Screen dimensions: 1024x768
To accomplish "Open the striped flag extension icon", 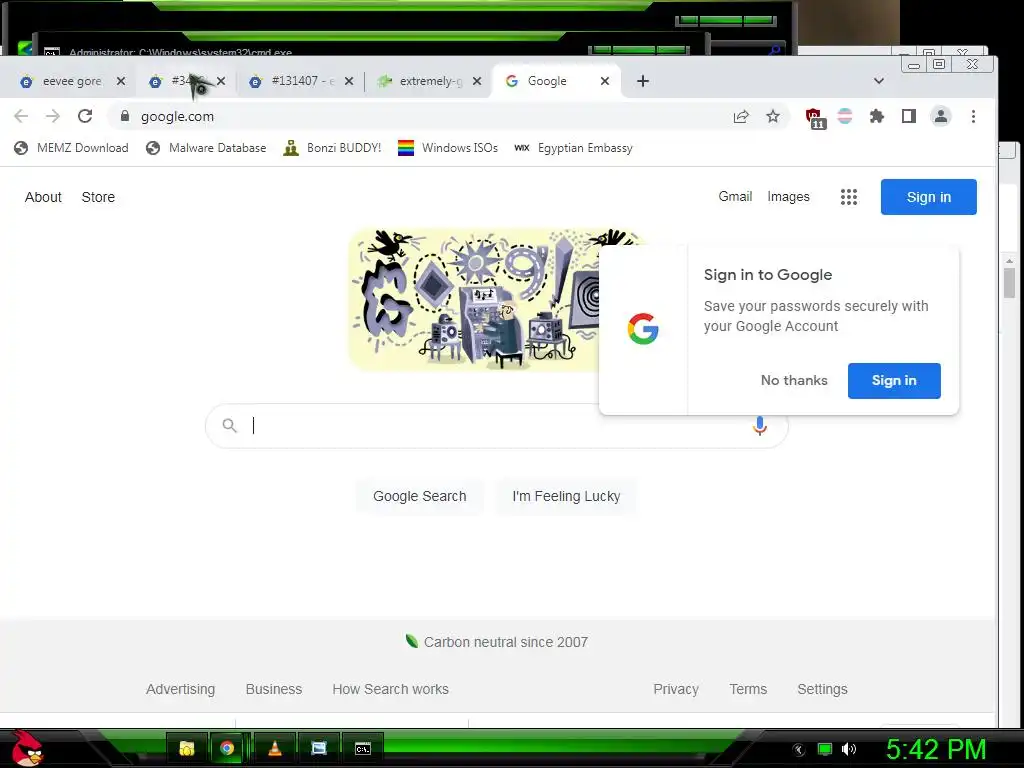I will [x=845, y=116].
